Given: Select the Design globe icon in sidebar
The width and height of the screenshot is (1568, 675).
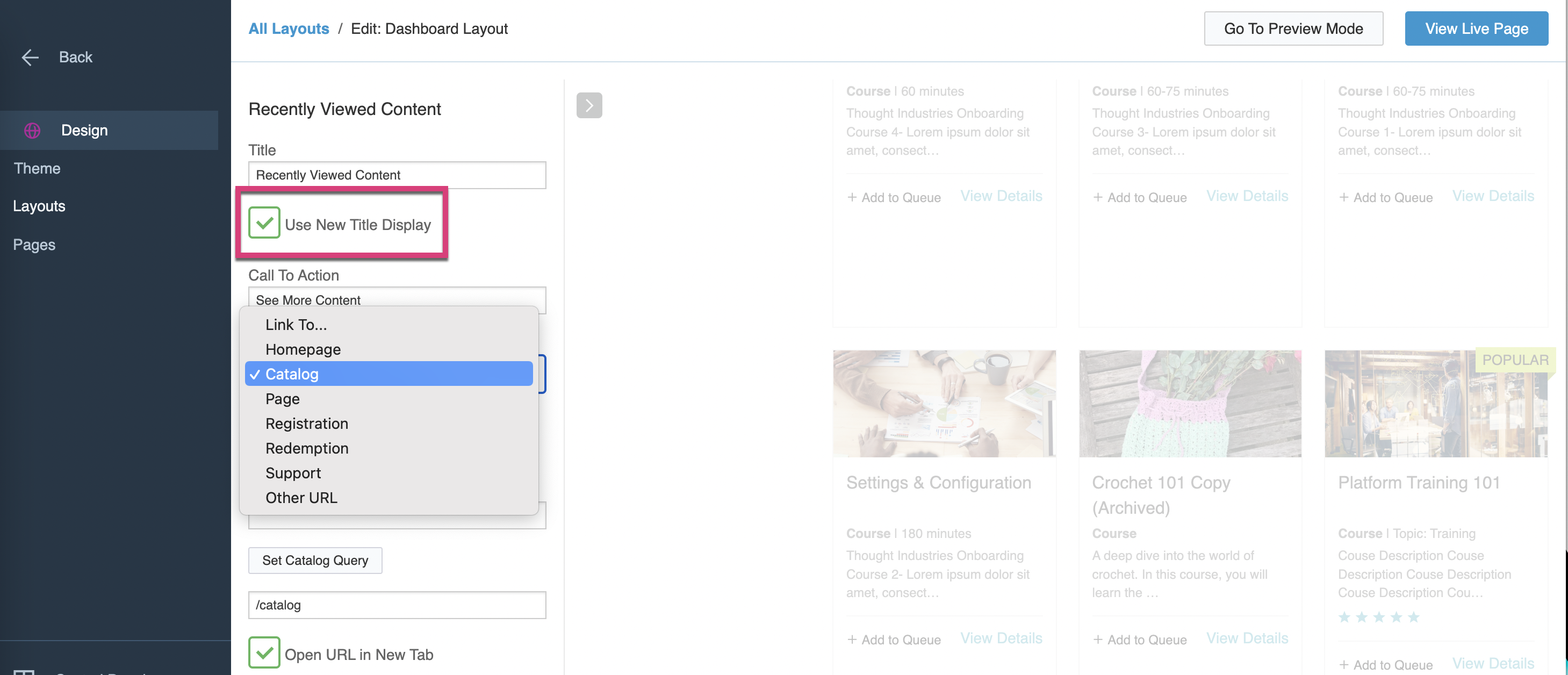Looking at the screenshot, I should (x=32, y=130).
